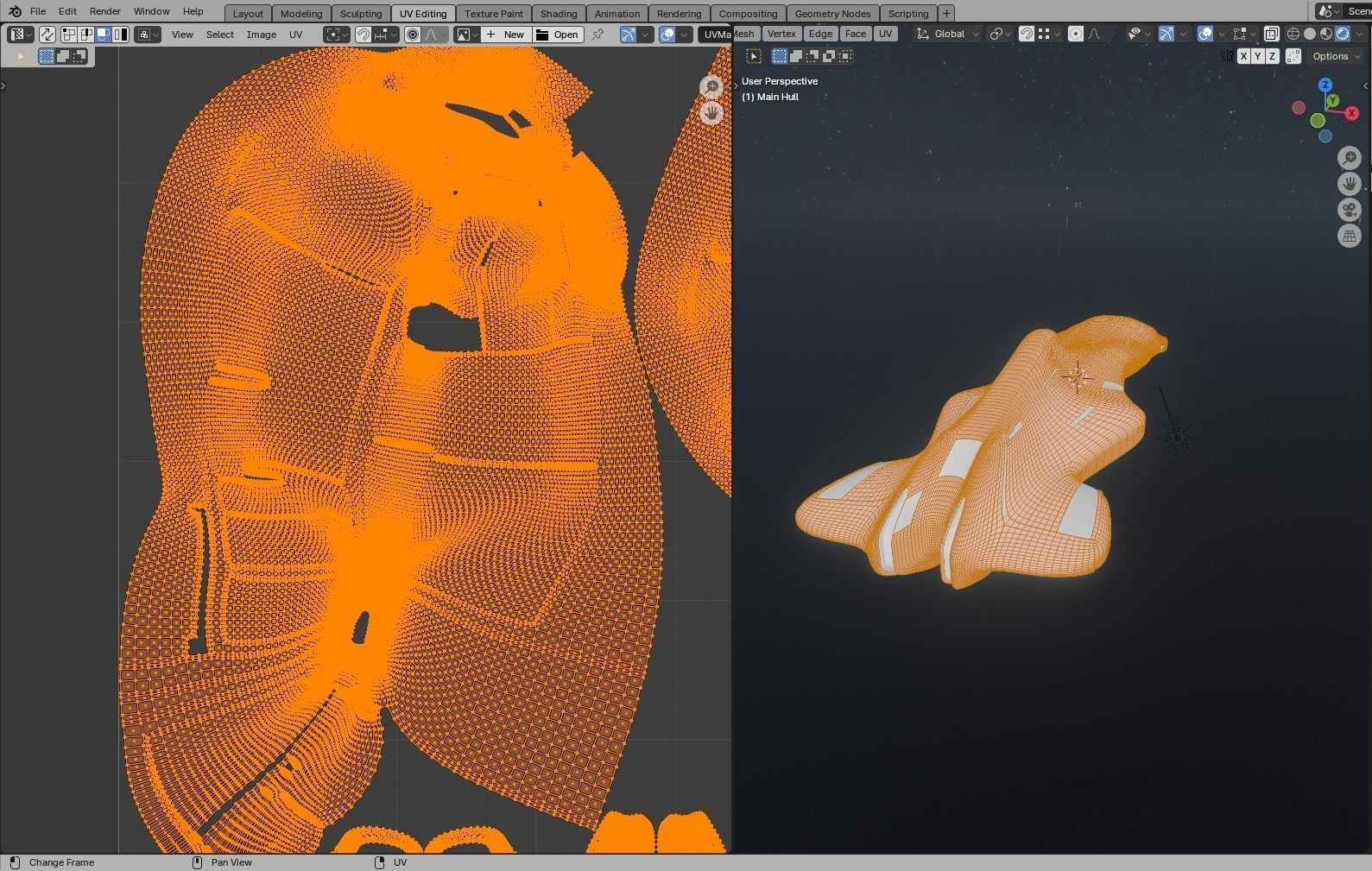Viewport: 1372px width, 871px height.
Task: Toggle auto merge vertices icon
Action: pos(1293,56)
